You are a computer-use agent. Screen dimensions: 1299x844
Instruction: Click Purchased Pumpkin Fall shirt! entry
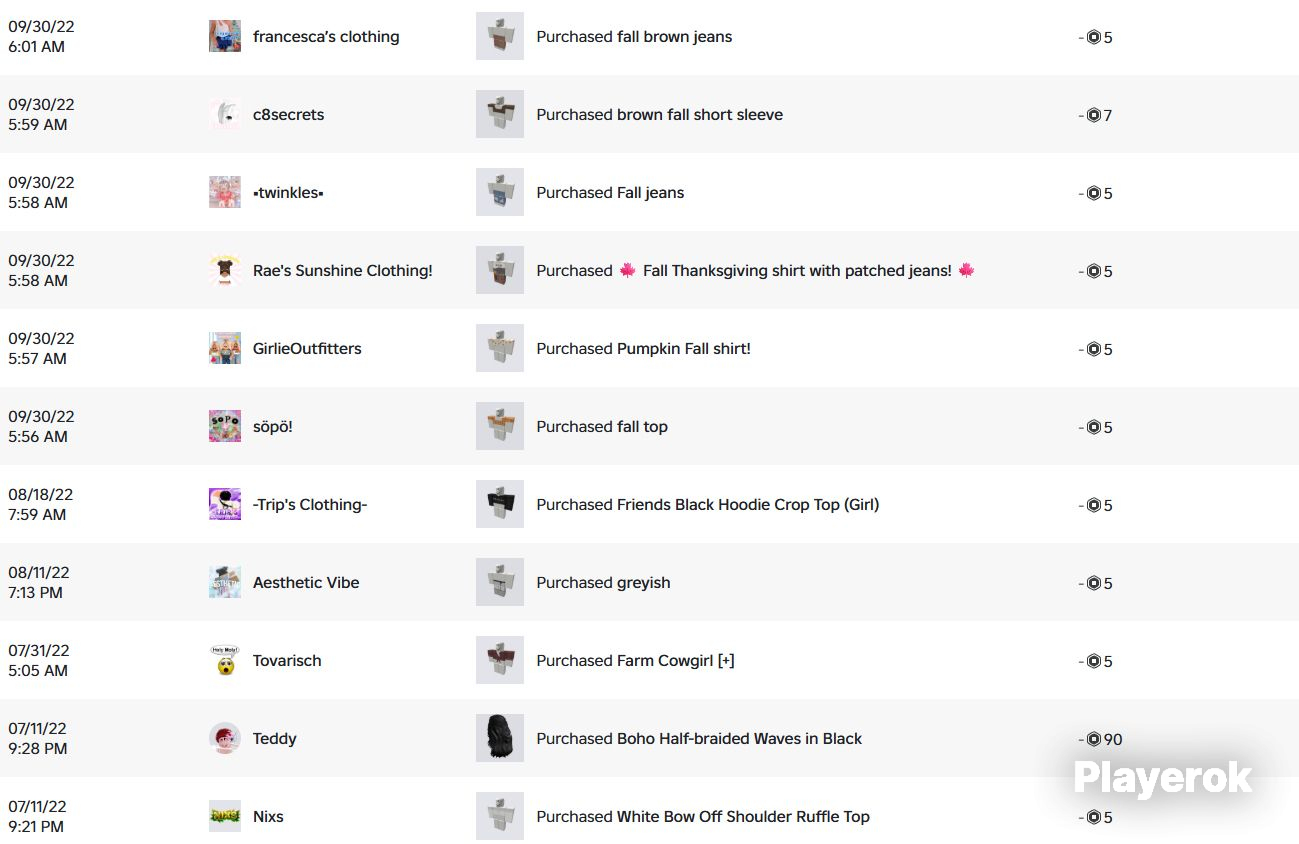(643, 348)
